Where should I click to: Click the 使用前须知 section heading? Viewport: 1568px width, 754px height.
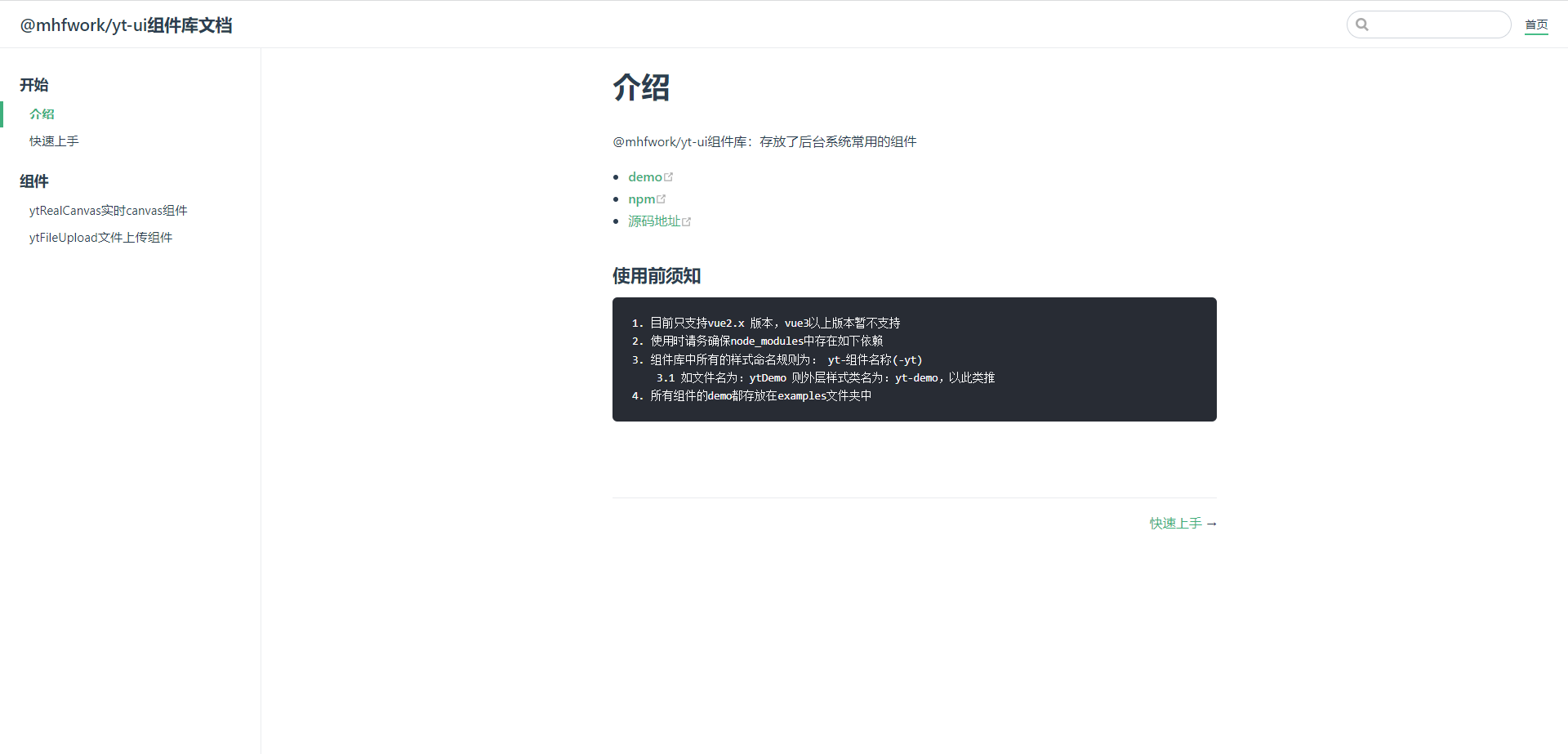pos(655,275)
